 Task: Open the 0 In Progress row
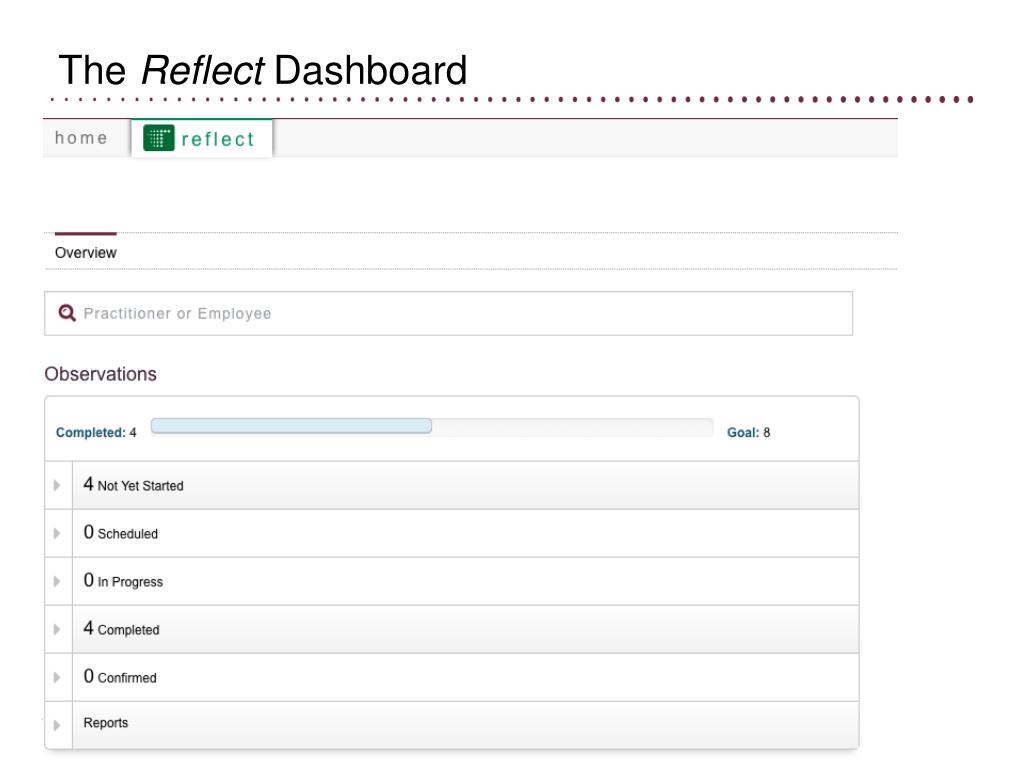[465, 581]
